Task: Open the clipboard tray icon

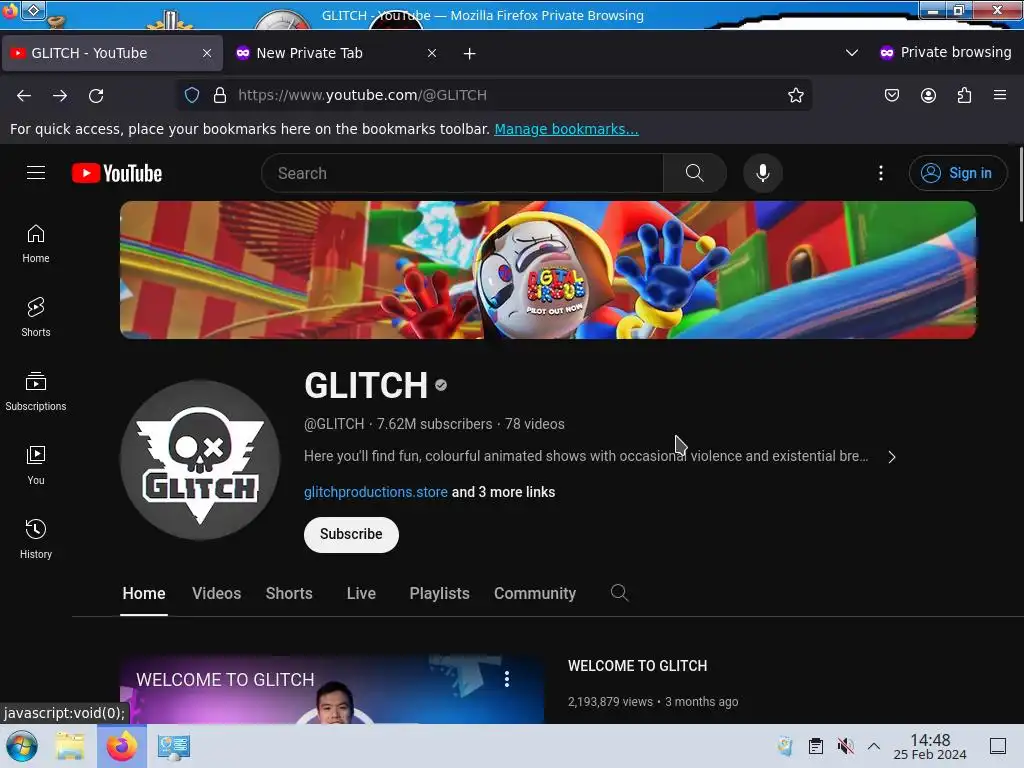Action: (x=816, y=746)
